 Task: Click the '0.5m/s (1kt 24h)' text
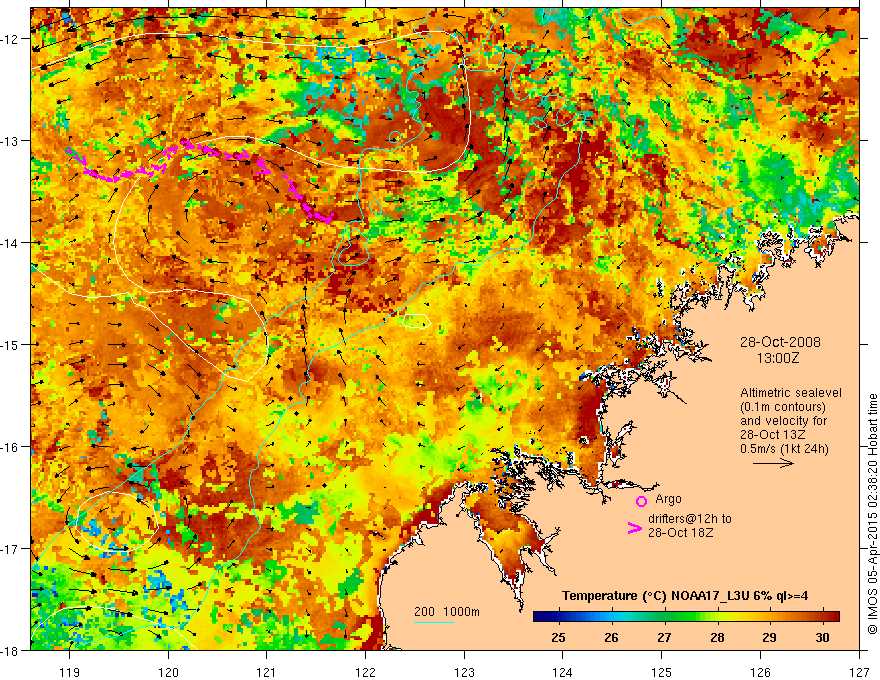(784, 449)
